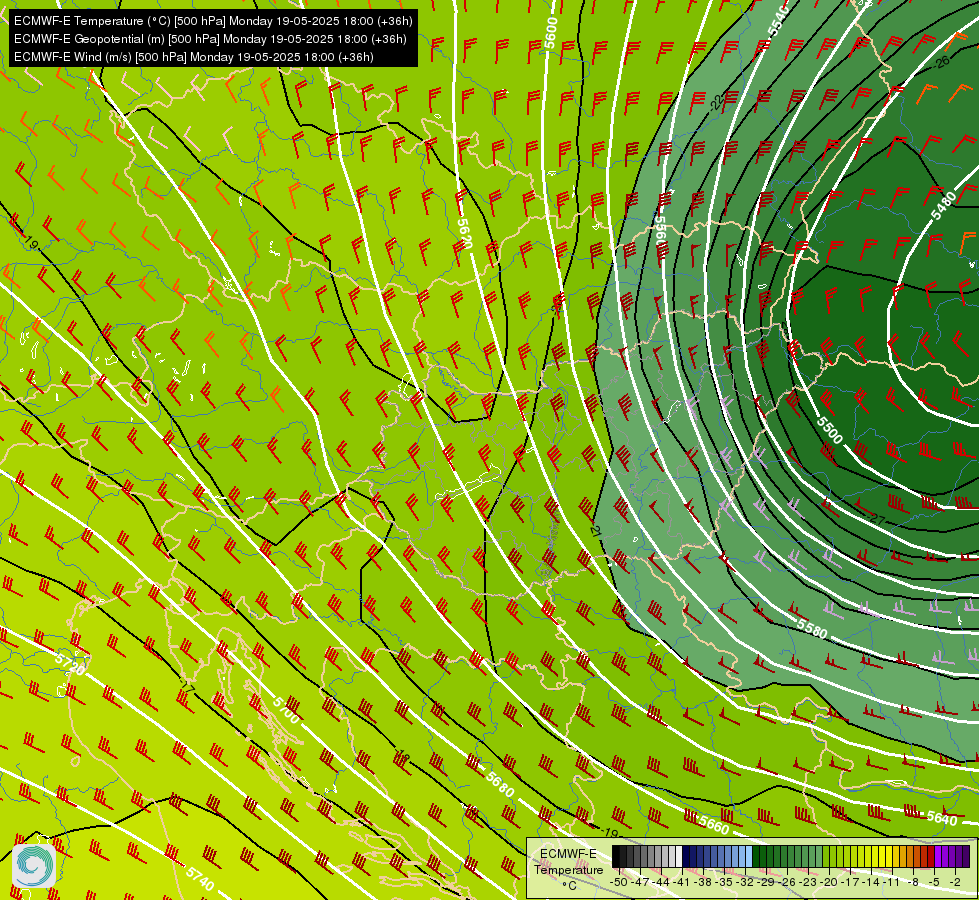
Task: Click the -29 value on the temperature legend
Action: pyautogui.click(x=766, y=882)
